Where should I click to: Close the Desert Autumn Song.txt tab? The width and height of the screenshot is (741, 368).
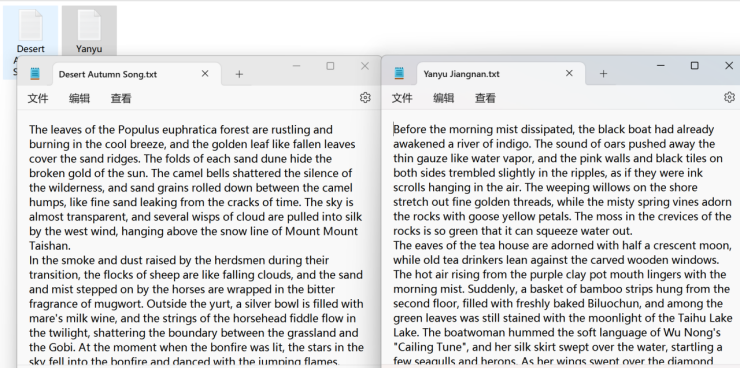click(x=205, y=74)
